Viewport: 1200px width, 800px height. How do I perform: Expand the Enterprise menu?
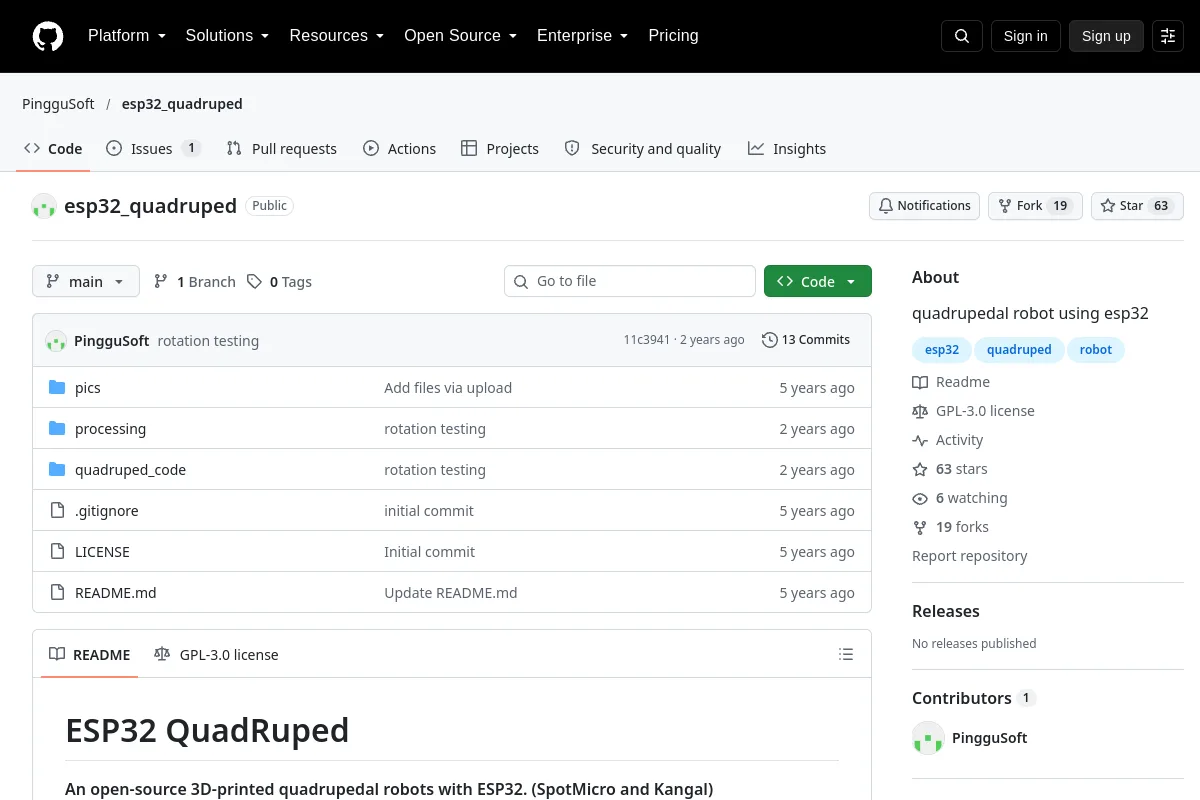(x=583, y=36)
